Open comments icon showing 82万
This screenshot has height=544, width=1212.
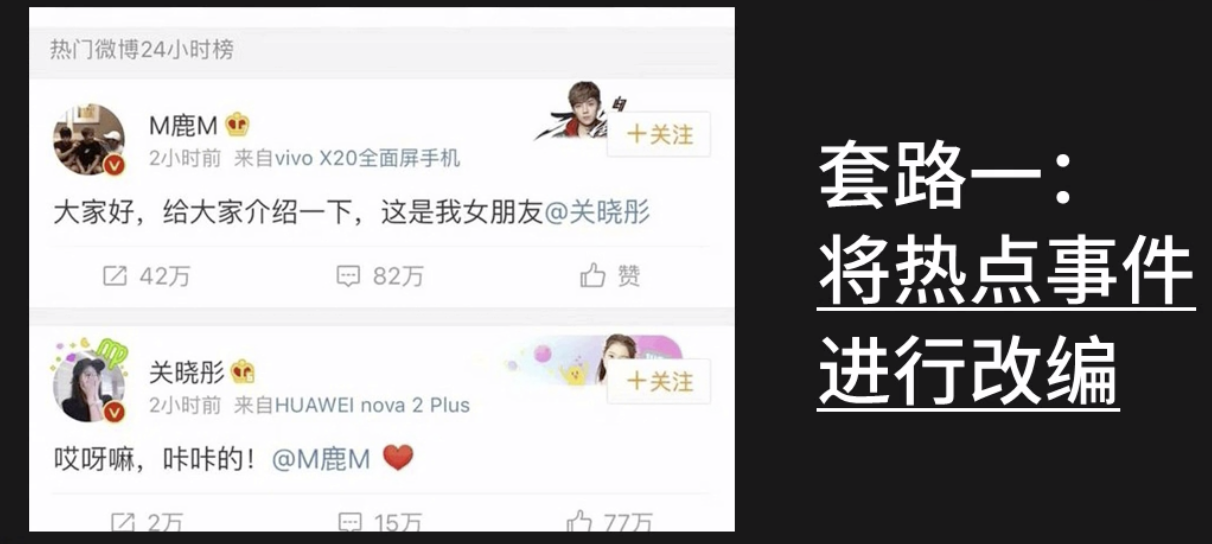(348, 276)
